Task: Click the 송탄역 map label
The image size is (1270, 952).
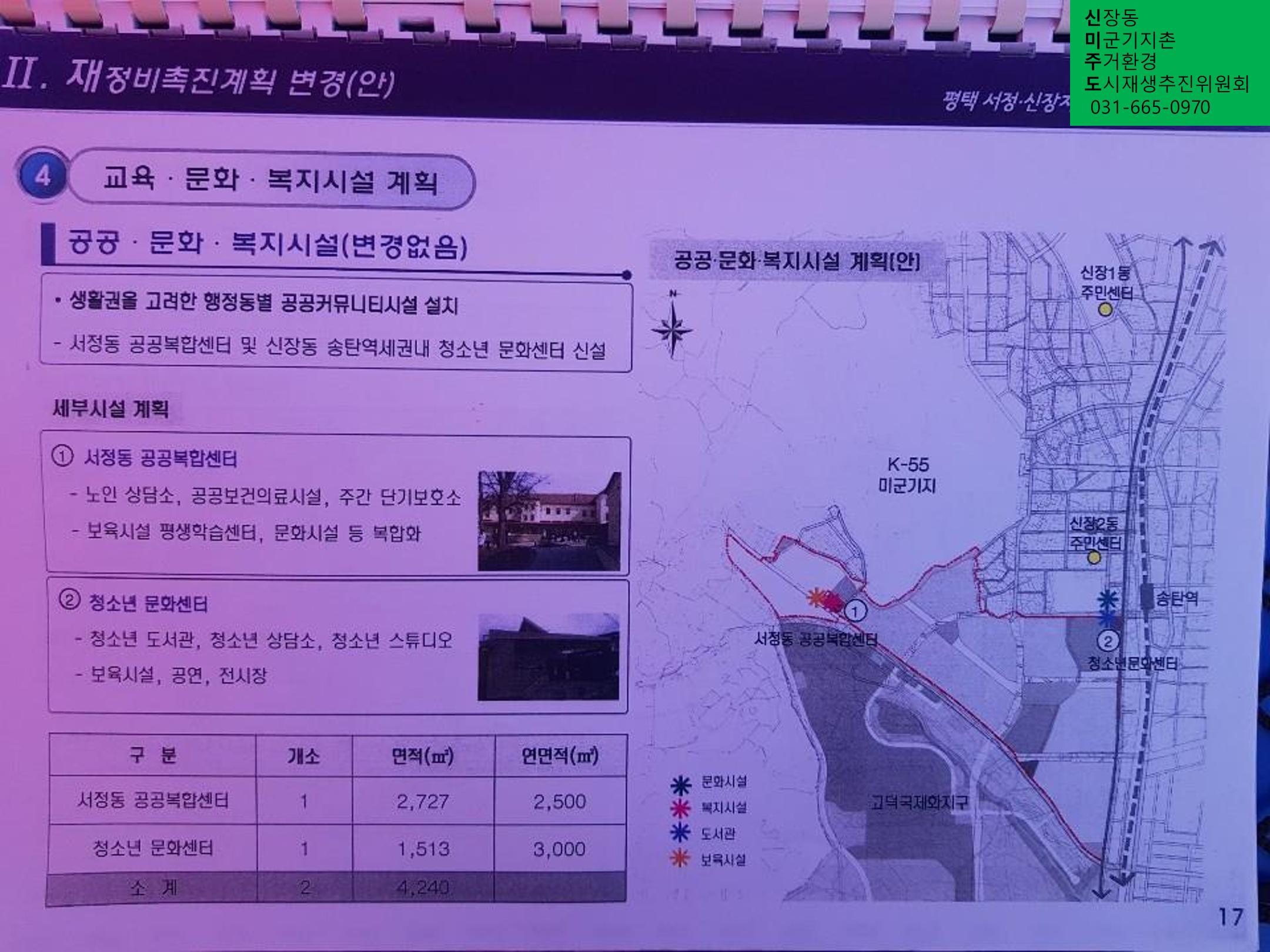Action: point(1177,599)
